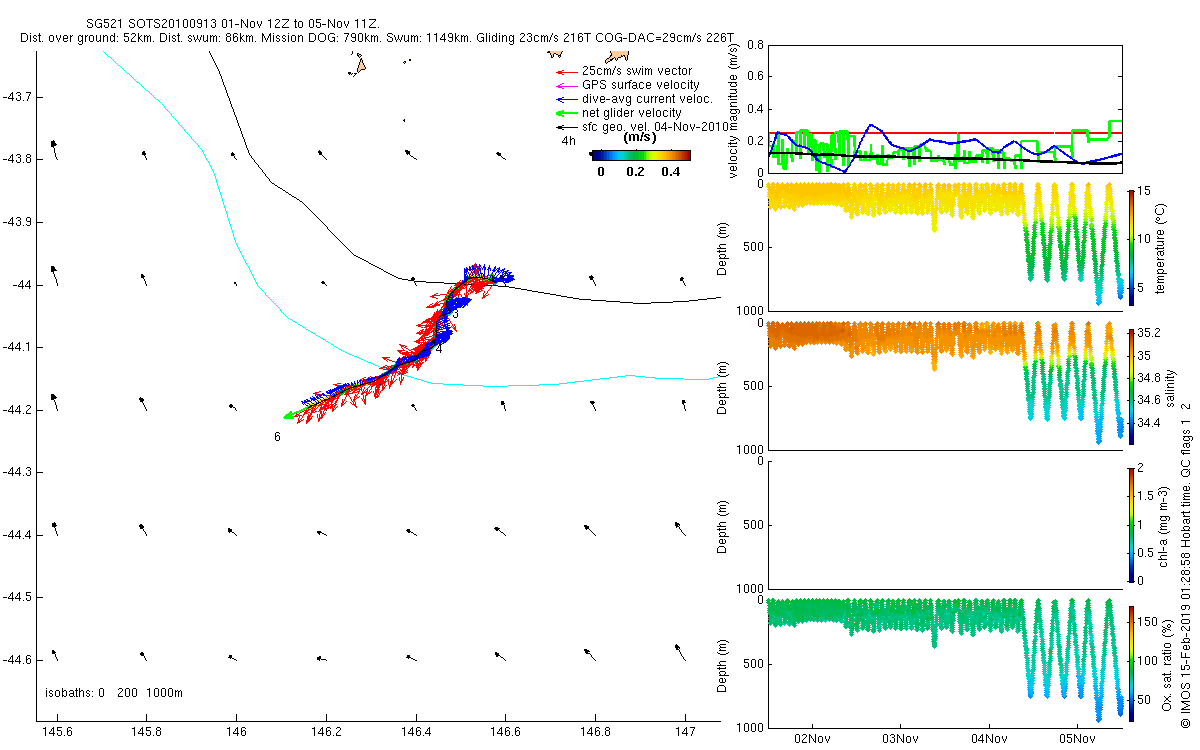Select the 'net glider velocity' legend label
The width and height of the screenshot is (1200, 750).
(632, 113)
